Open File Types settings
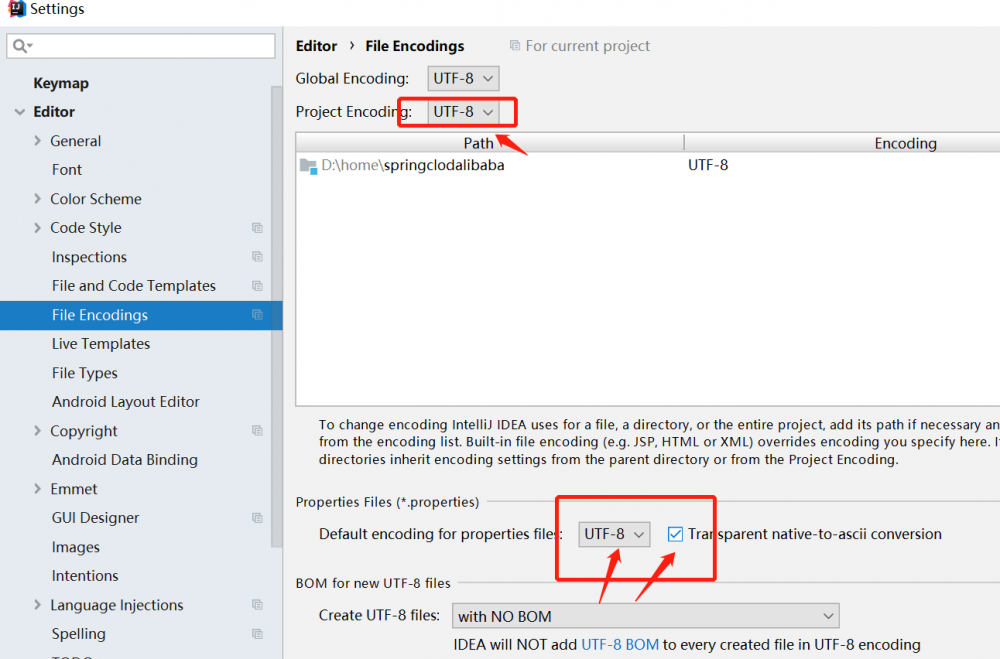The height and width of the screenshot is (659, 1000). tap(85, 373)
